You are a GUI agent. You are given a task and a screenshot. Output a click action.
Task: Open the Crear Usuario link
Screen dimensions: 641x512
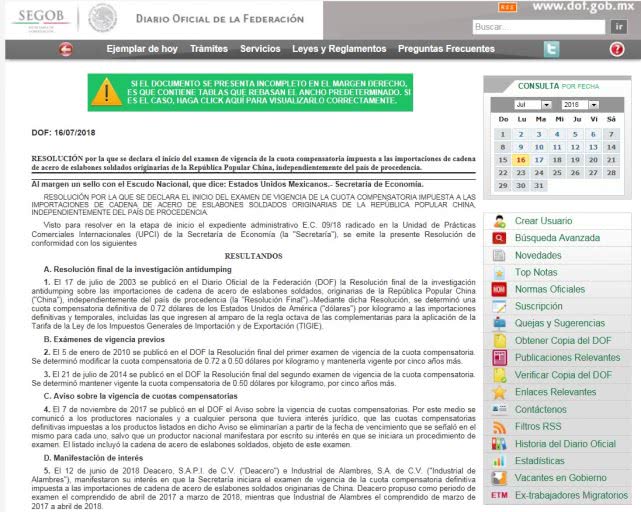click(543, 221)
